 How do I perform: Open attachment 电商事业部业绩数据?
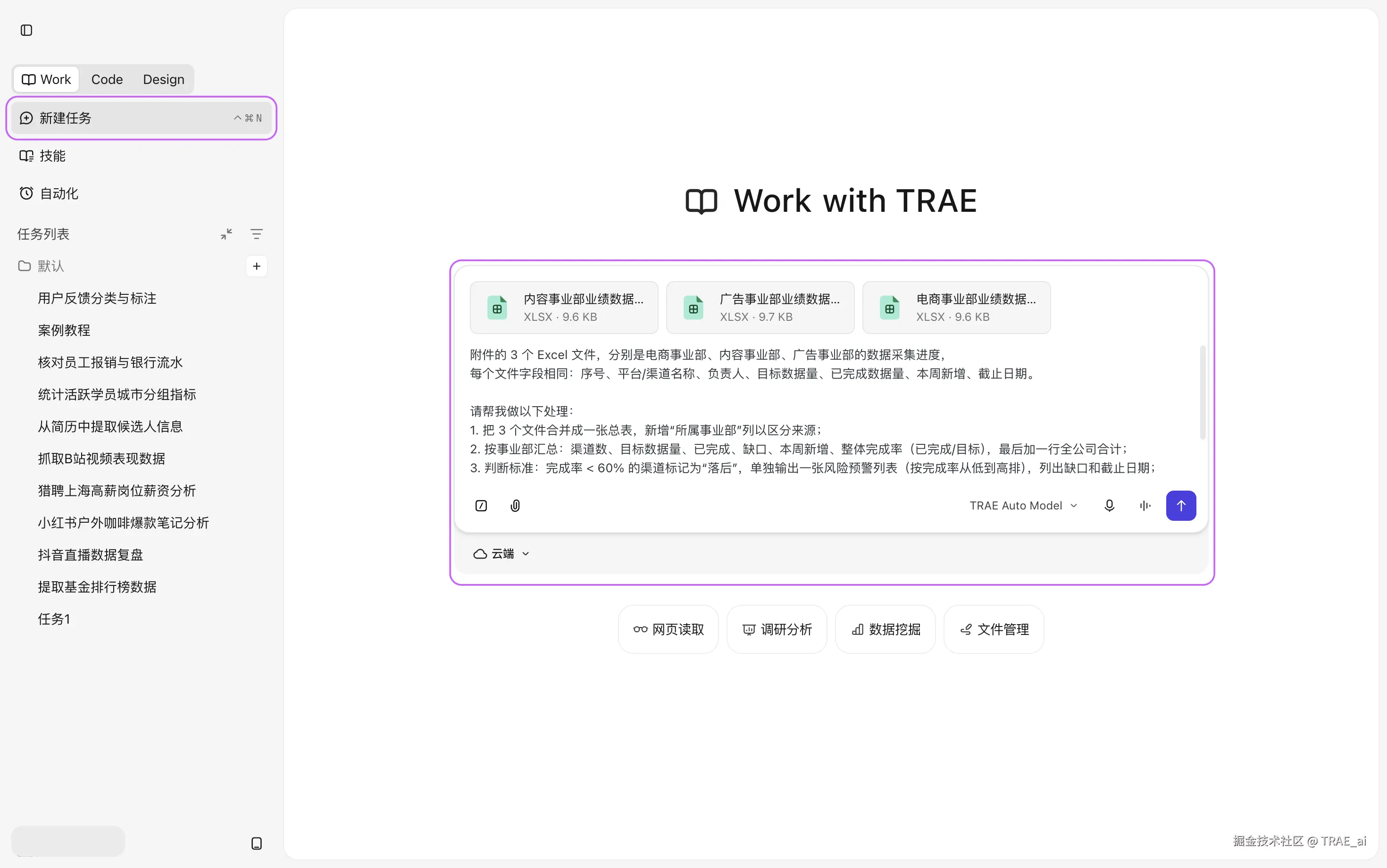click(956, 308)
